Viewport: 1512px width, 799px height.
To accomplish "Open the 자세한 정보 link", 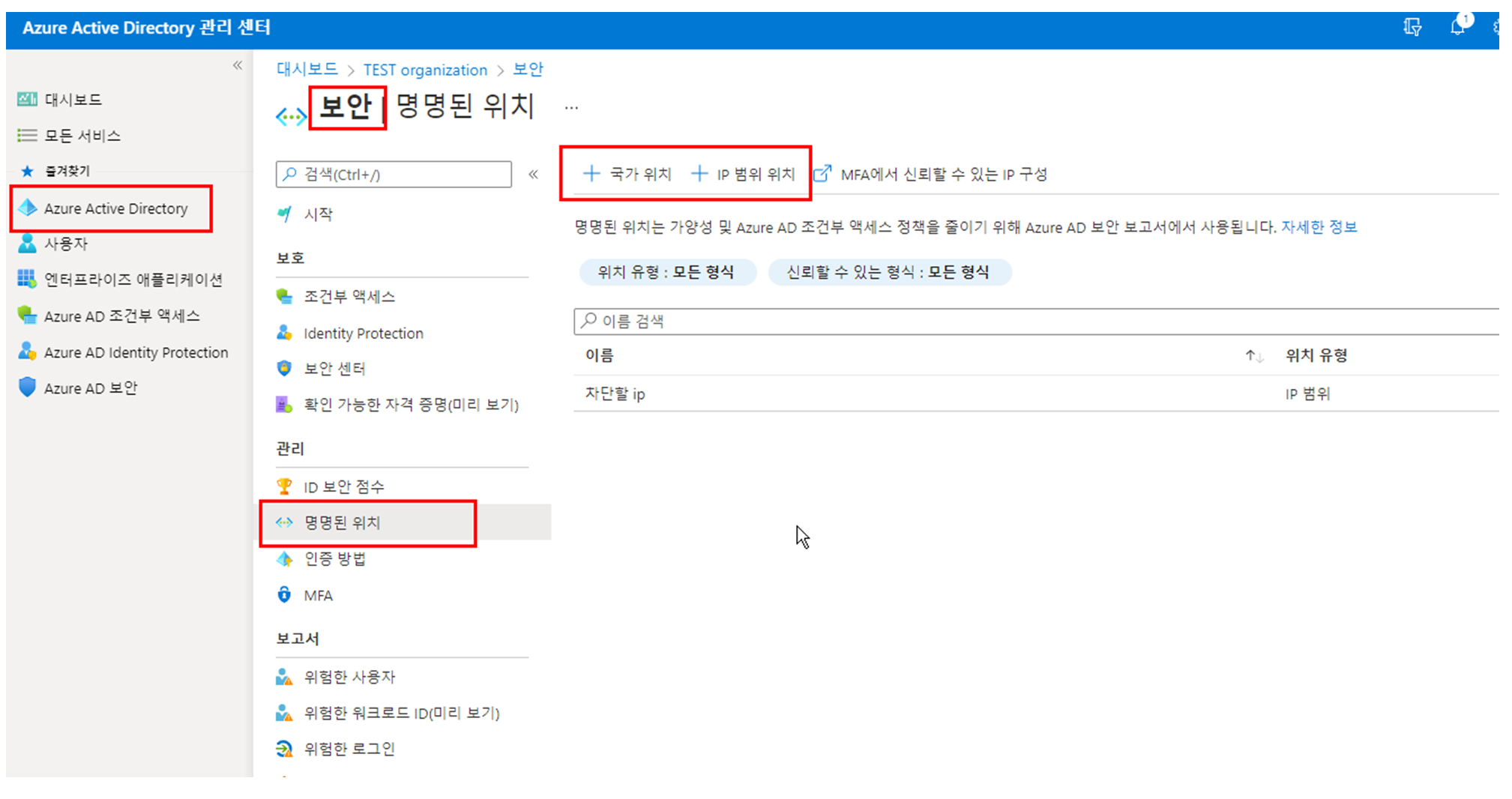I will (1319, 227).
